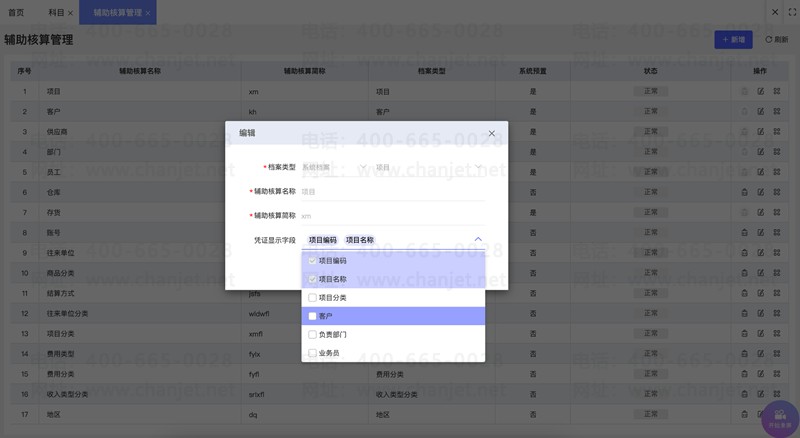Click the wldwfl abbreviation cell
The image size is (800, 438).
(259, 313)
